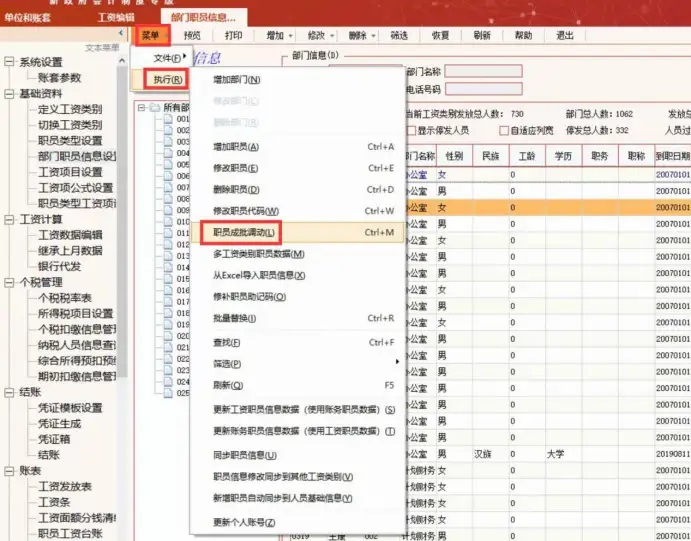Click the 性别 column header
Screen dimensions: 691x541
[454, 156]
